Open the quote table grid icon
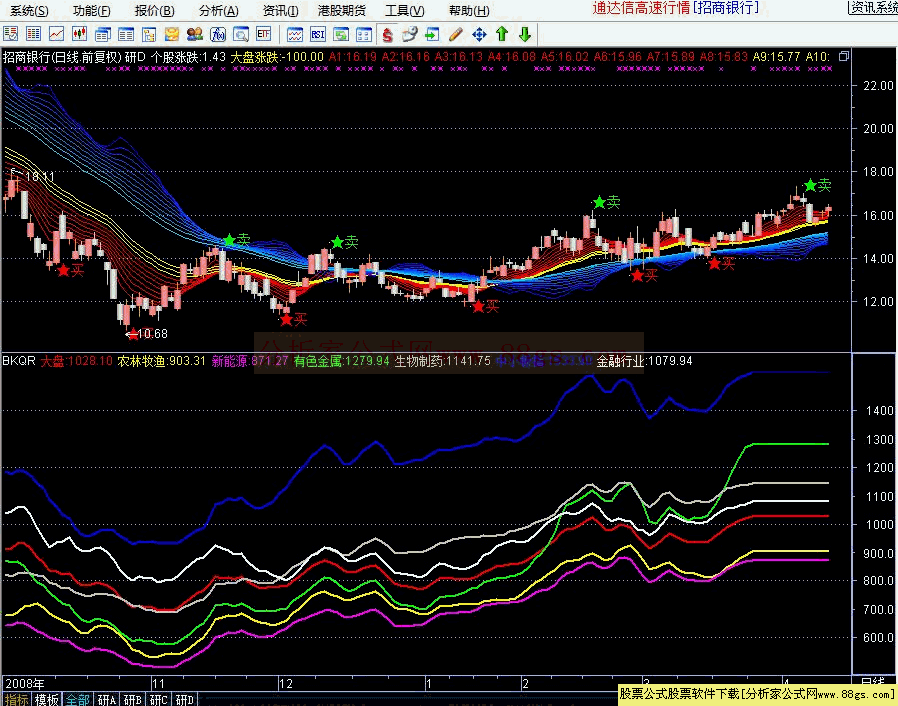Screen dimensions: 898x706 point(33,34)
